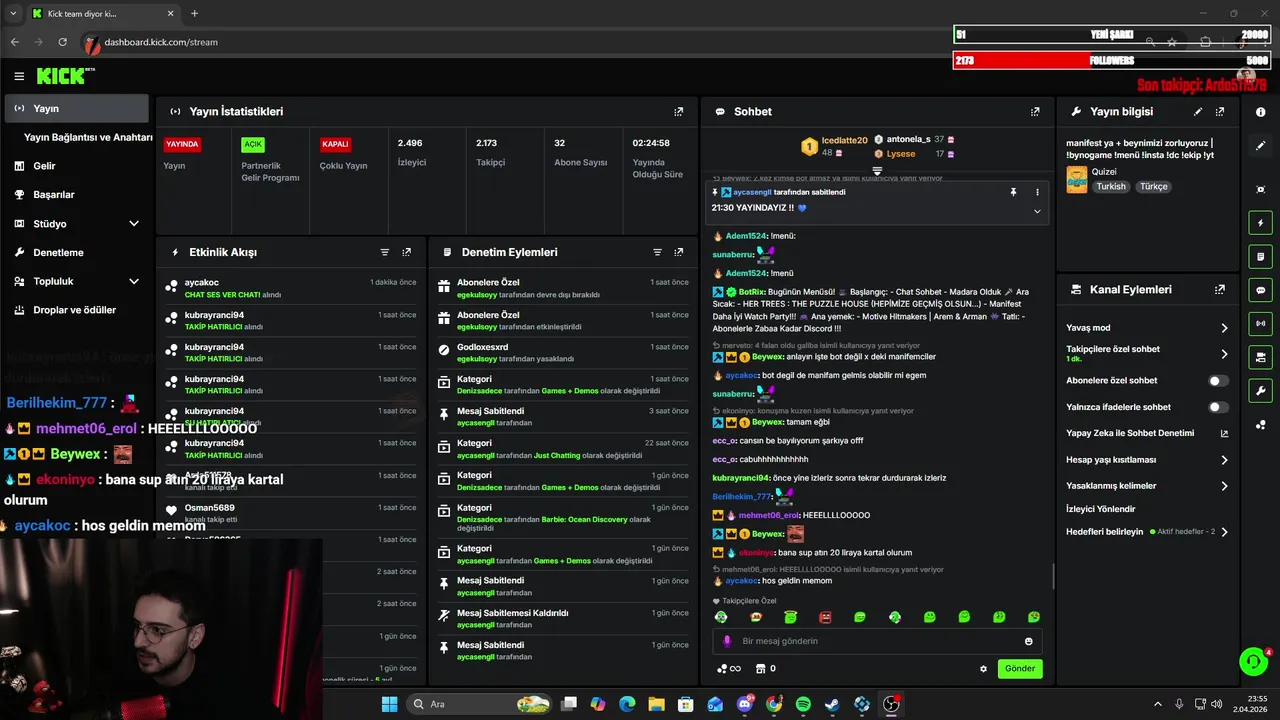Screen dimensions: 1280x720
Task: Click aycakoc CHAT SES VER CHATI activity row
Action: tap(290, 289)
